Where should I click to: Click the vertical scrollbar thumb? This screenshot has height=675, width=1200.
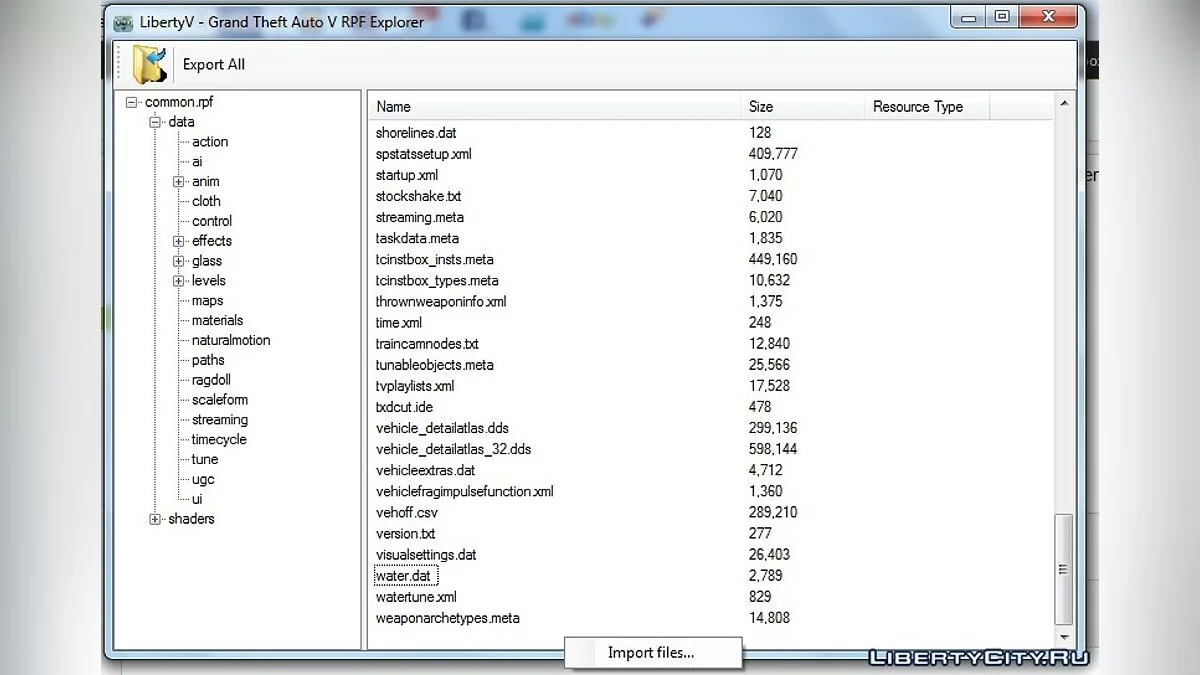click(1063, 570)
